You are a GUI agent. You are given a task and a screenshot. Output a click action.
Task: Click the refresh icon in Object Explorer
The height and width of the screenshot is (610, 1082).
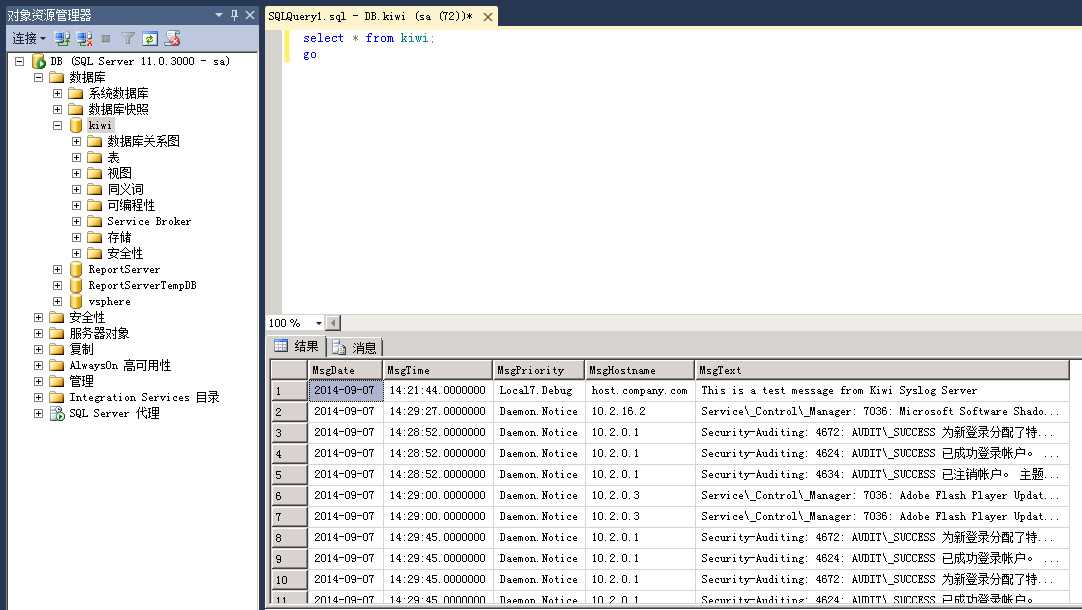150,39
